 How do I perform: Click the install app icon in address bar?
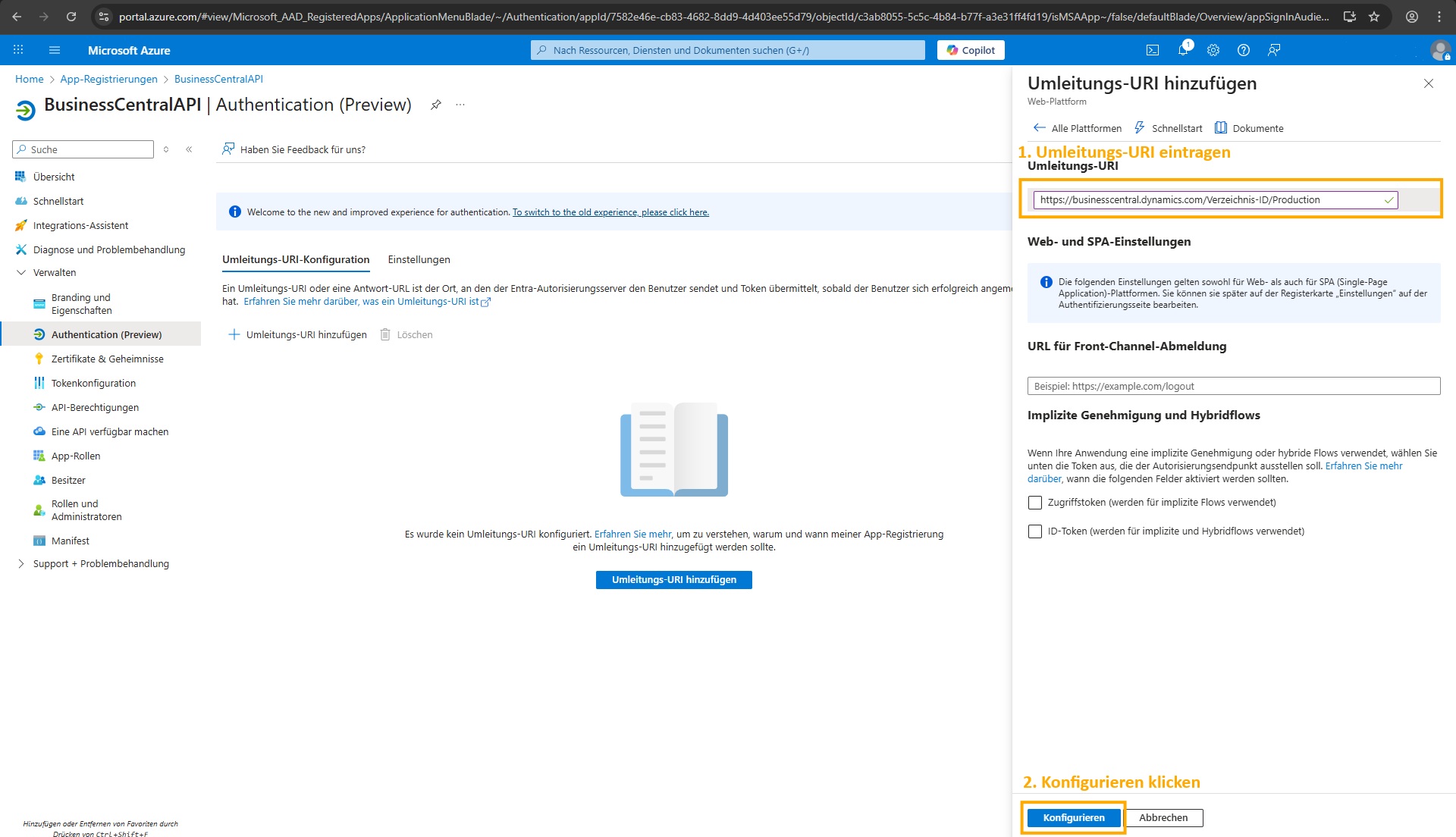point(1350,16)
